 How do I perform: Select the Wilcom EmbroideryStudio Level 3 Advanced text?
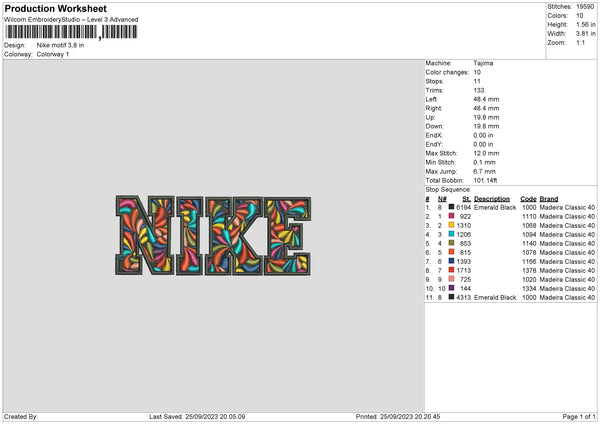point(71,20)
